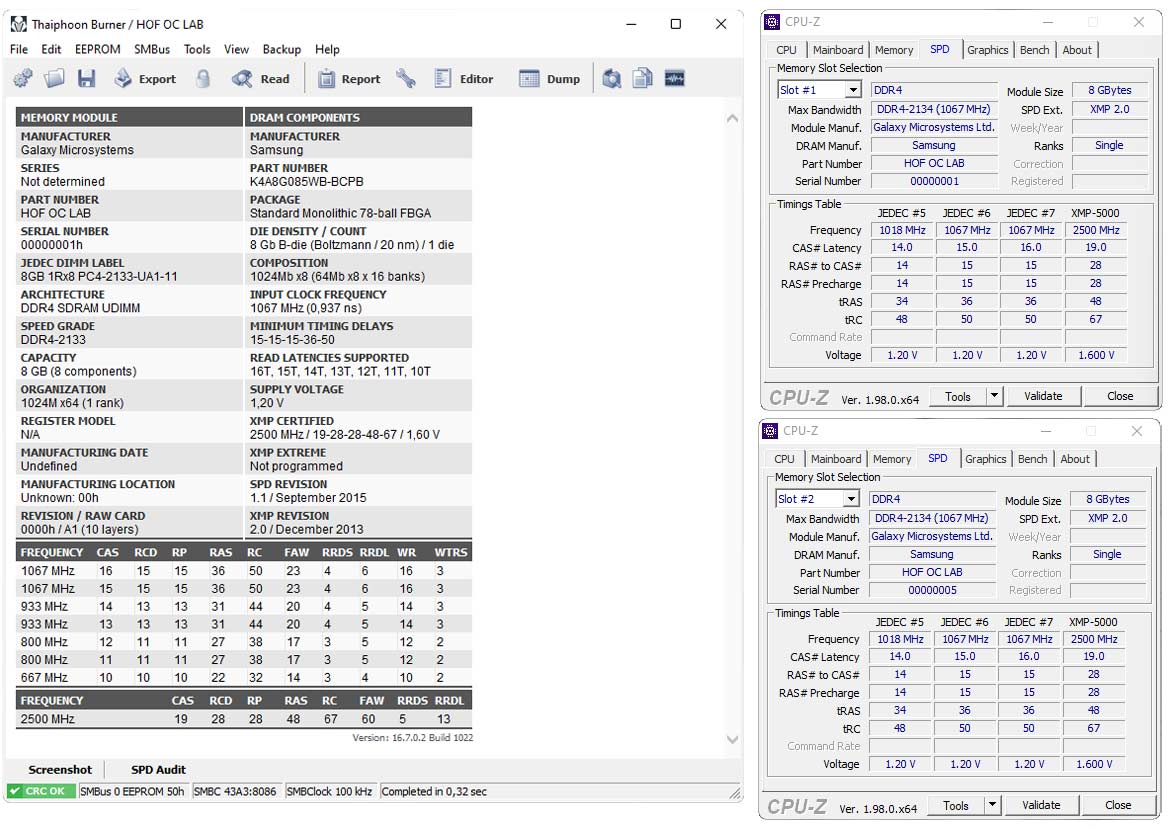Click Close button in upper CPU-Z window

1119,396
